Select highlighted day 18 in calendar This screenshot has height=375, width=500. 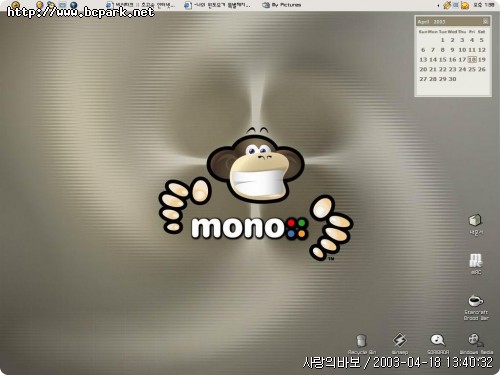pyautogui.click(x=472, y=59)
